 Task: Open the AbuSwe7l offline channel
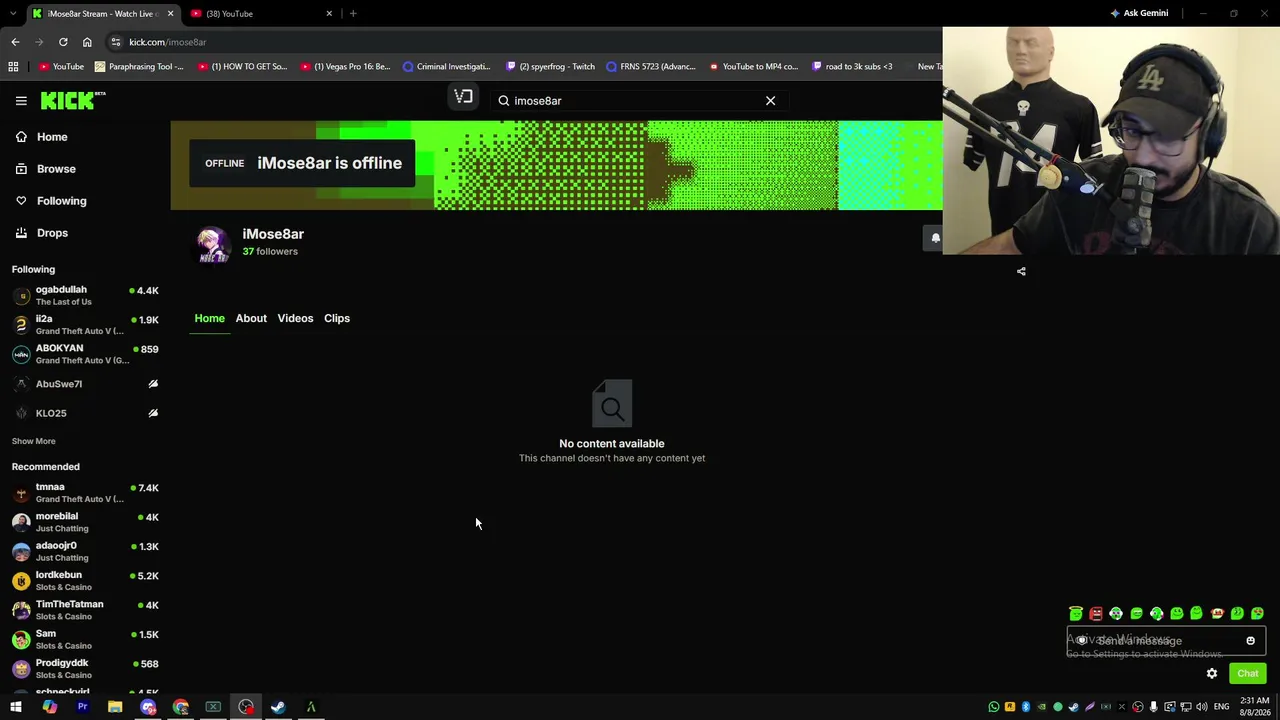point(85,384)
